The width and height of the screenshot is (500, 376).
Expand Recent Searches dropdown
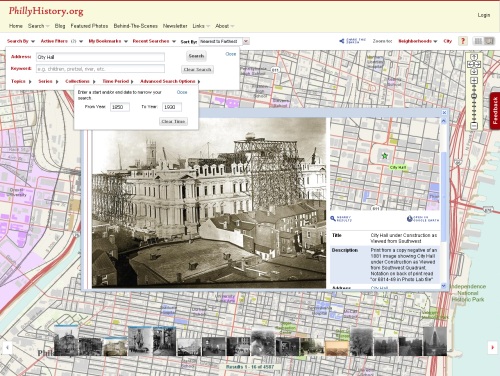(154, 41)
